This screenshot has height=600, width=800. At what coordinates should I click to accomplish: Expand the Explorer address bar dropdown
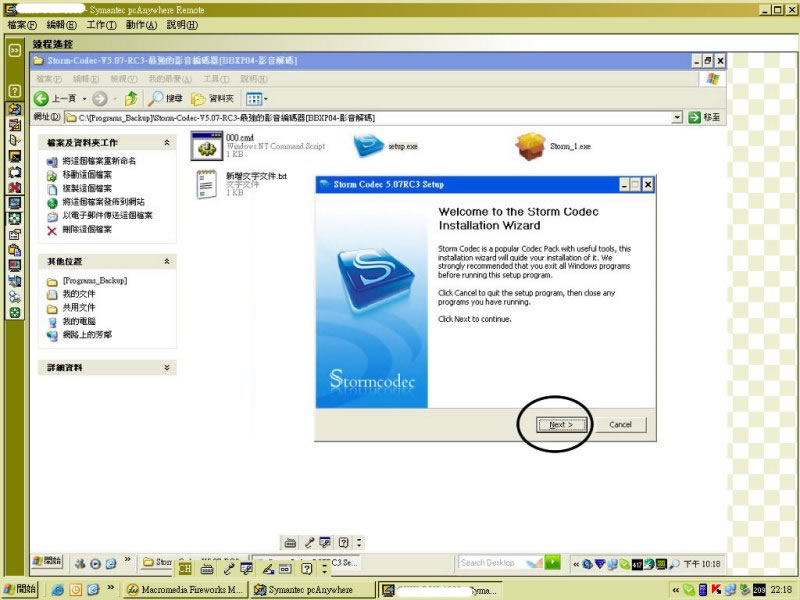click(x=677, y=117)
